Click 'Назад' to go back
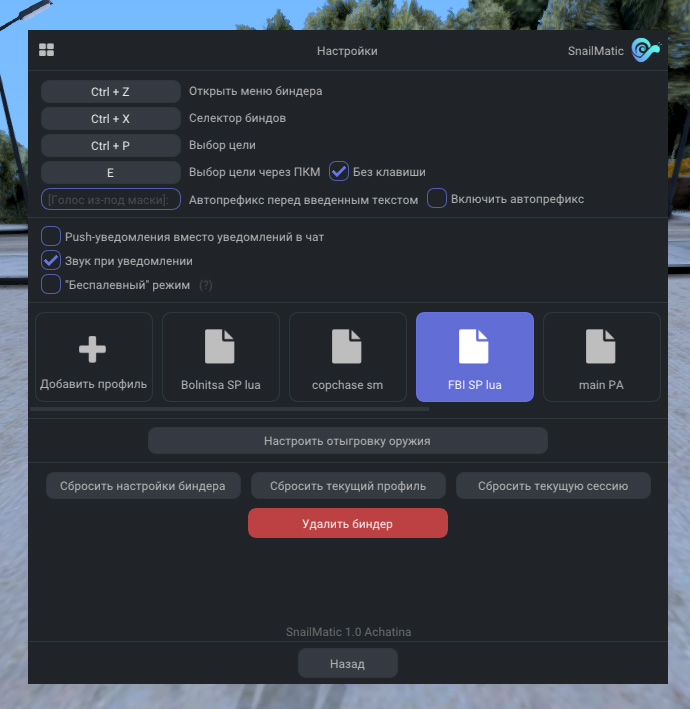The height and width of the screenshot is (709, 690). pyautogui.click(x=347, y=663)
